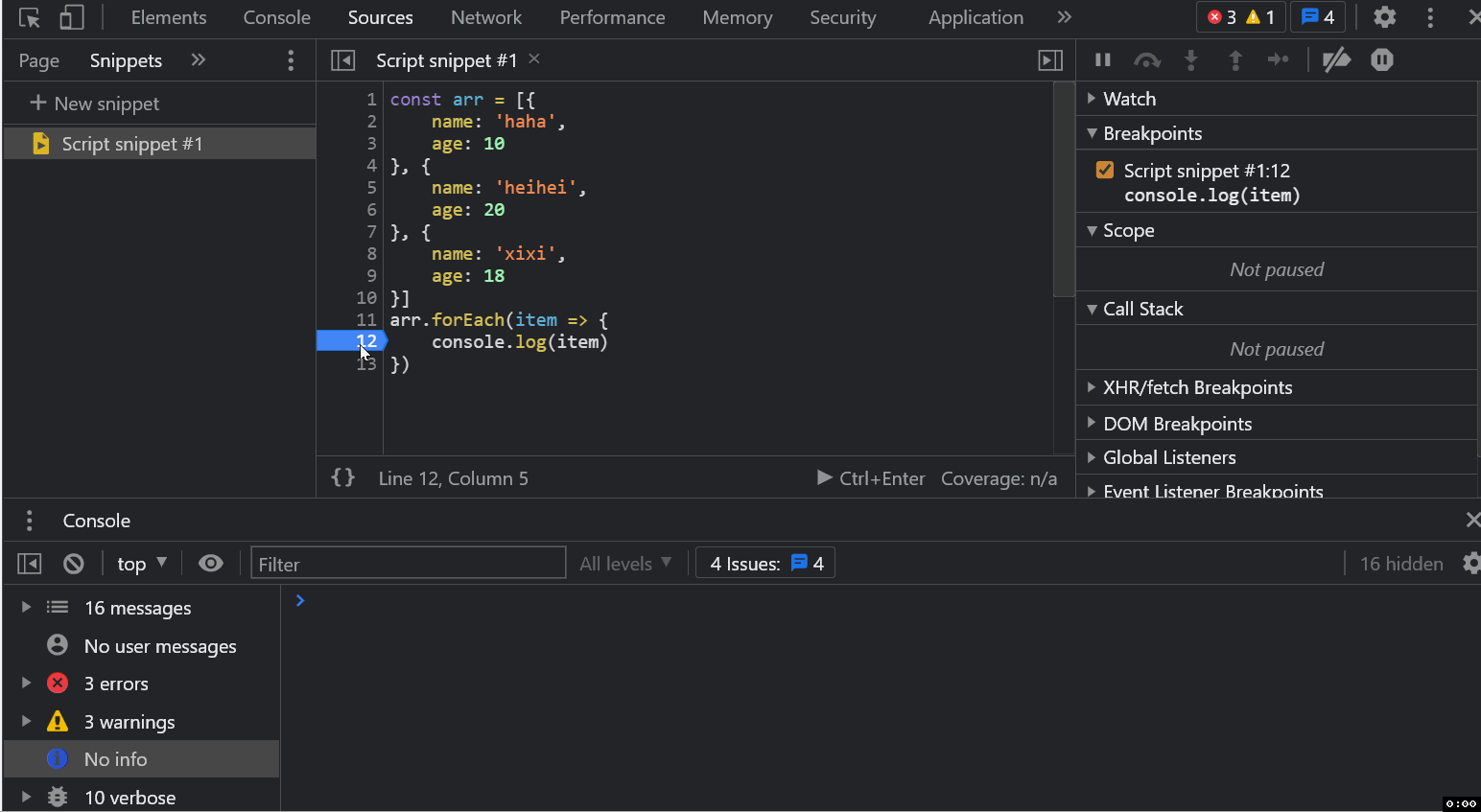1481x812 pixels.
Task: Click the pause script execution button
Action: [1103, 60]
